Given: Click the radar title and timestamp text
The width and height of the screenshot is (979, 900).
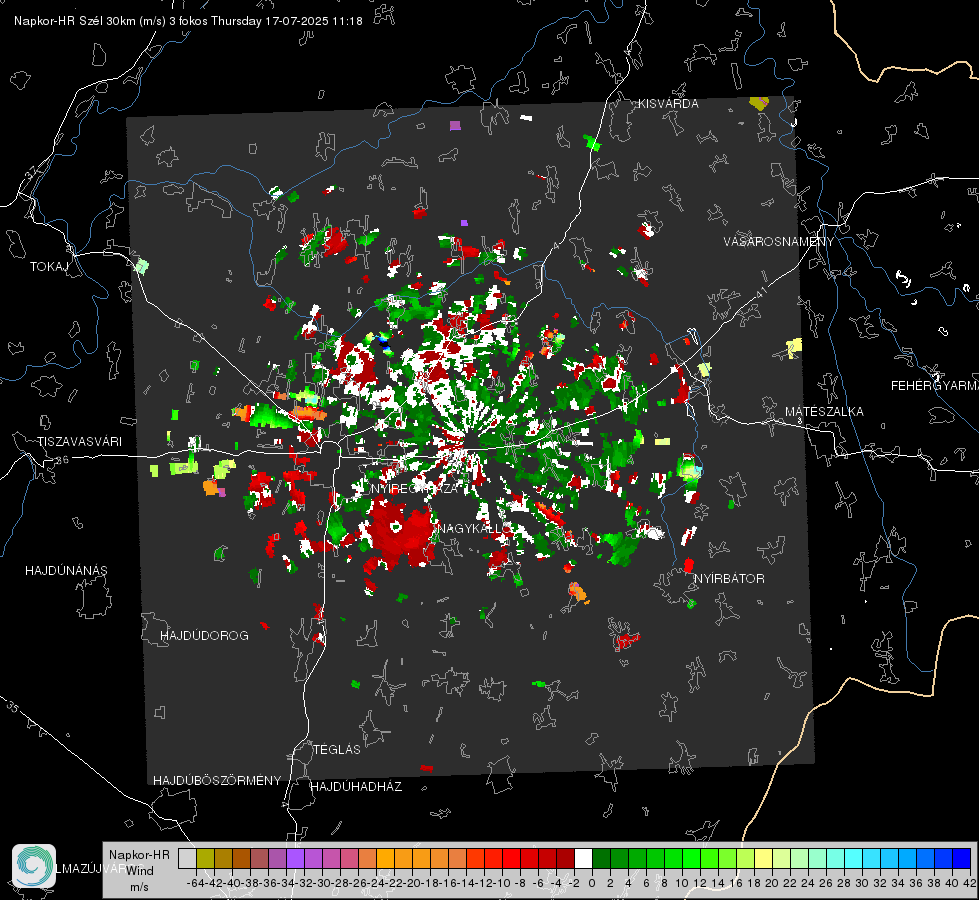Looking at the screenshot, I should point(188,21).
